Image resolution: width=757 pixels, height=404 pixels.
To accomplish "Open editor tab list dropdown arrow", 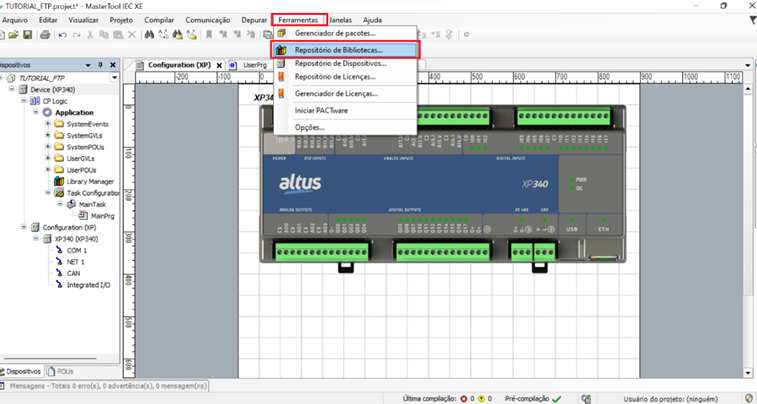I will click(x=748, y=65).
